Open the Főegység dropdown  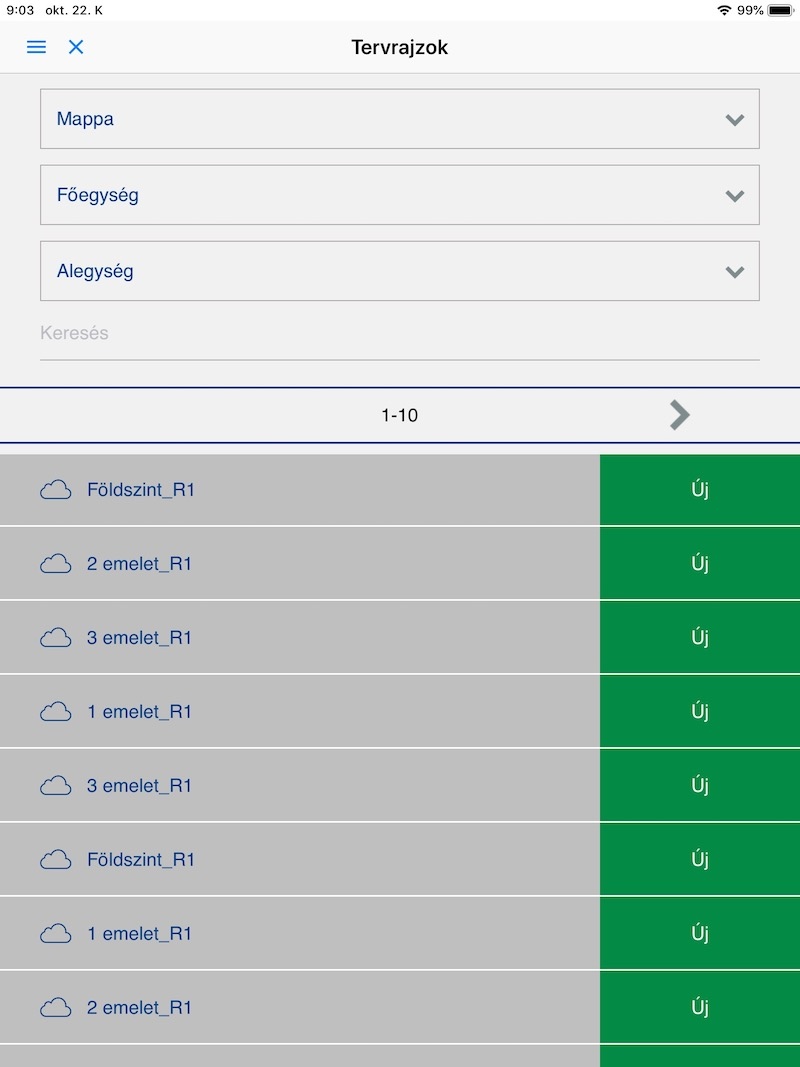tap(400, 195)
